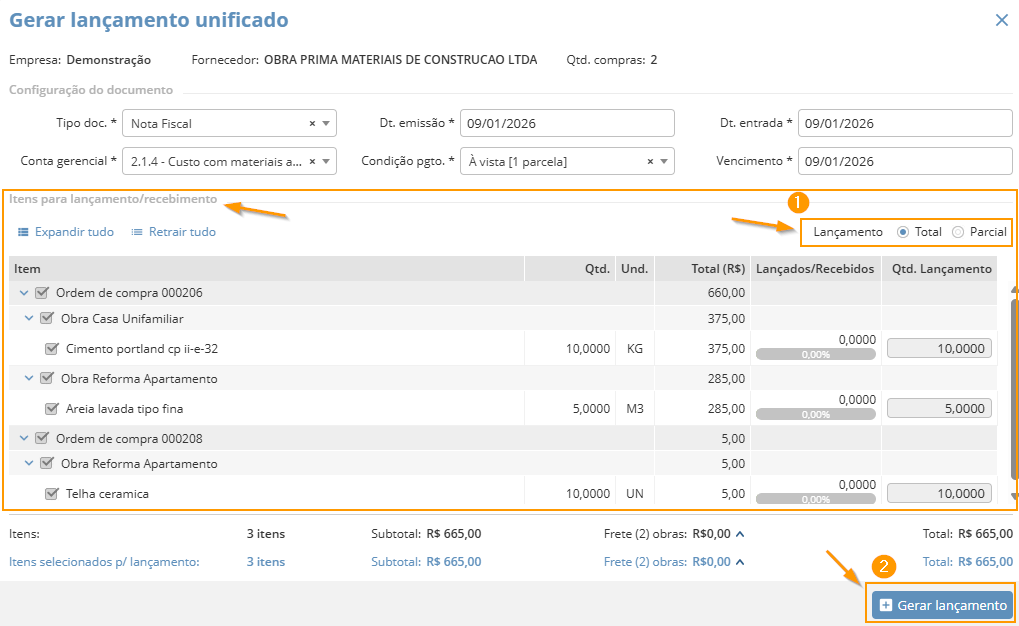
Task: Click the Areia lavada progress bar
Action: click(x=815, y=414)
